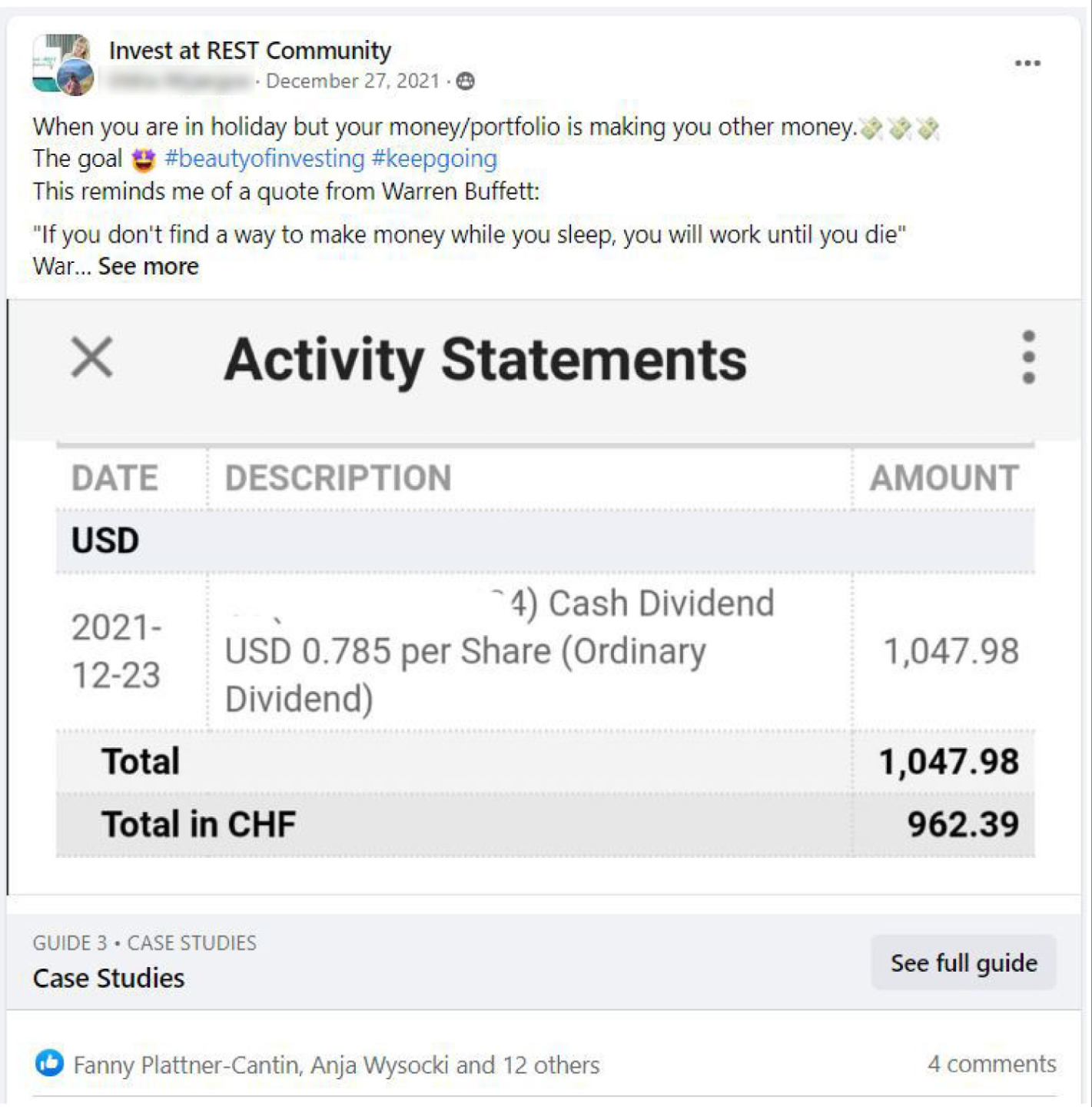Click the See full guide button
Screen dimensions: 1092x1107
[x=964, y=962]
